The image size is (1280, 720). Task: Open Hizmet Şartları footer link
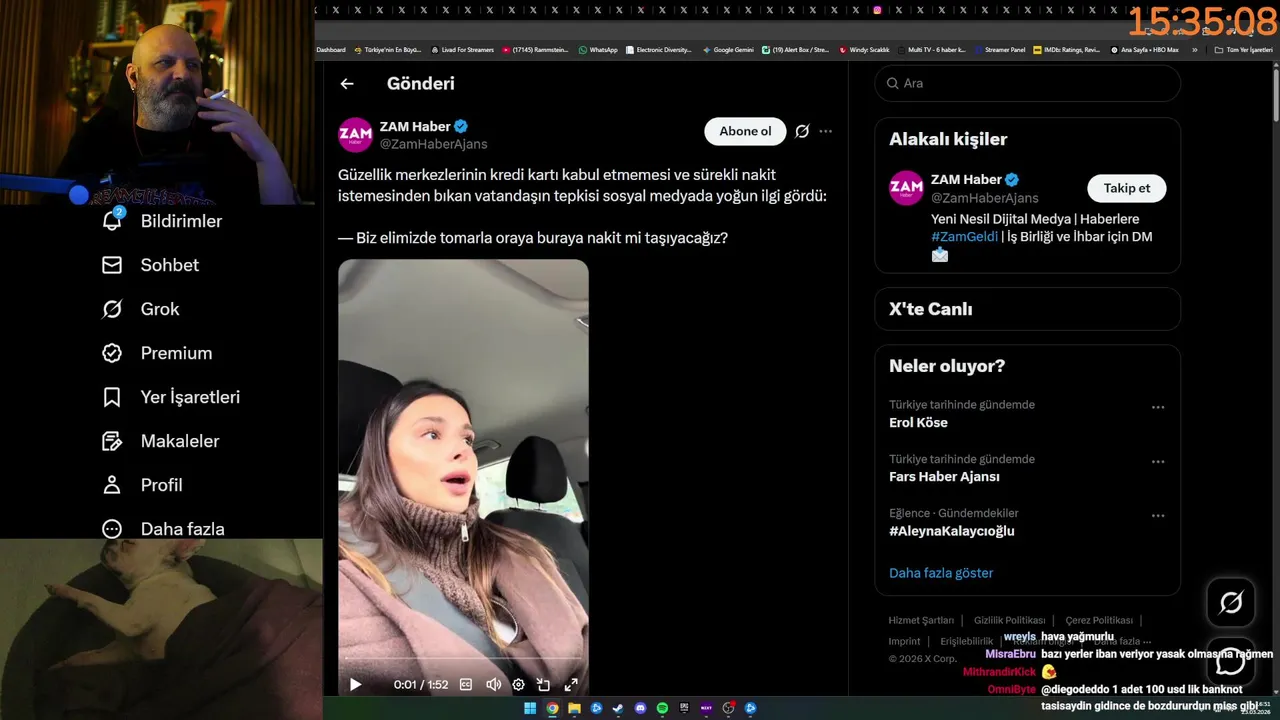[x=921, y=620]
